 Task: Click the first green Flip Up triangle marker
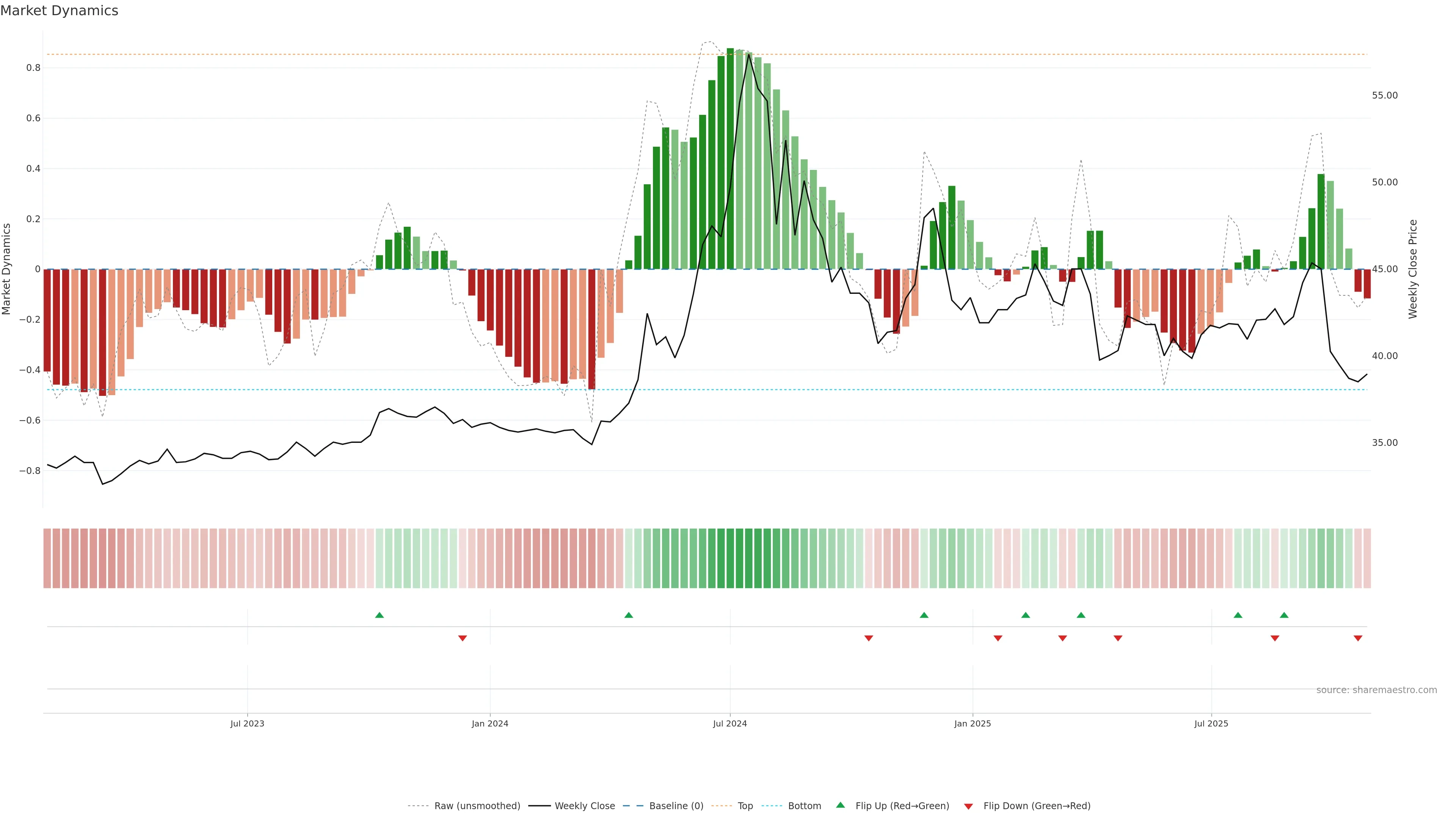coord(379,615)
